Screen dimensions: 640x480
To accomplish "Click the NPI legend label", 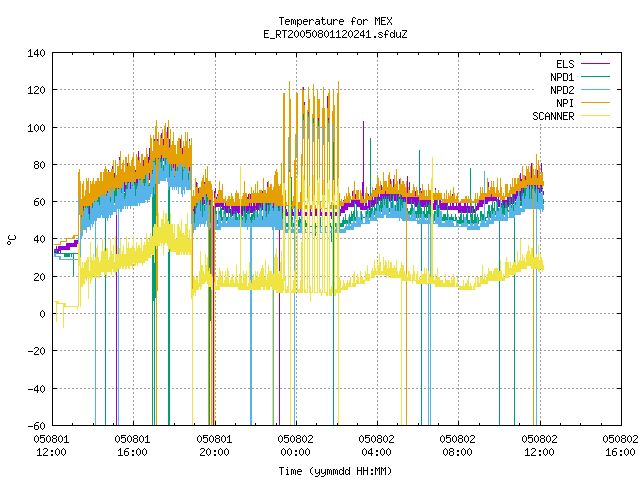I will (565, 103).
